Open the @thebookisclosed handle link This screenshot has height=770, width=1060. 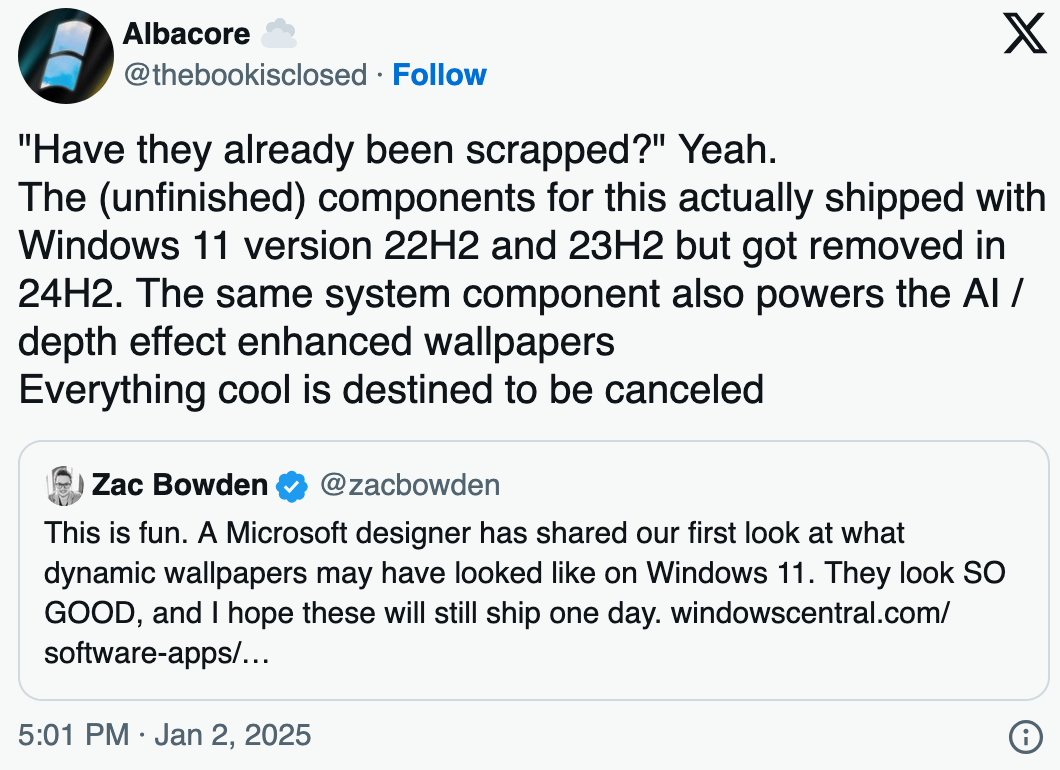click(245, 75)
